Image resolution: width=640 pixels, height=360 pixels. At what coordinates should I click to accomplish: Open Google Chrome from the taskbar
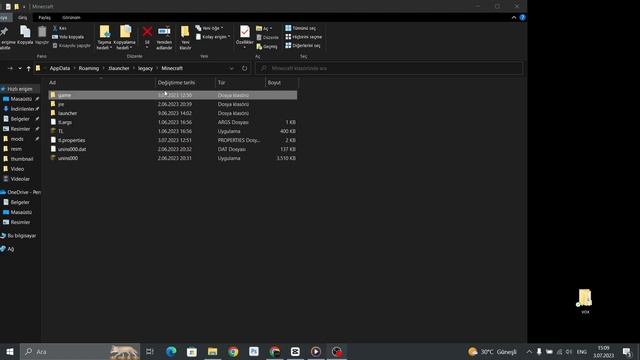(233, 351)
